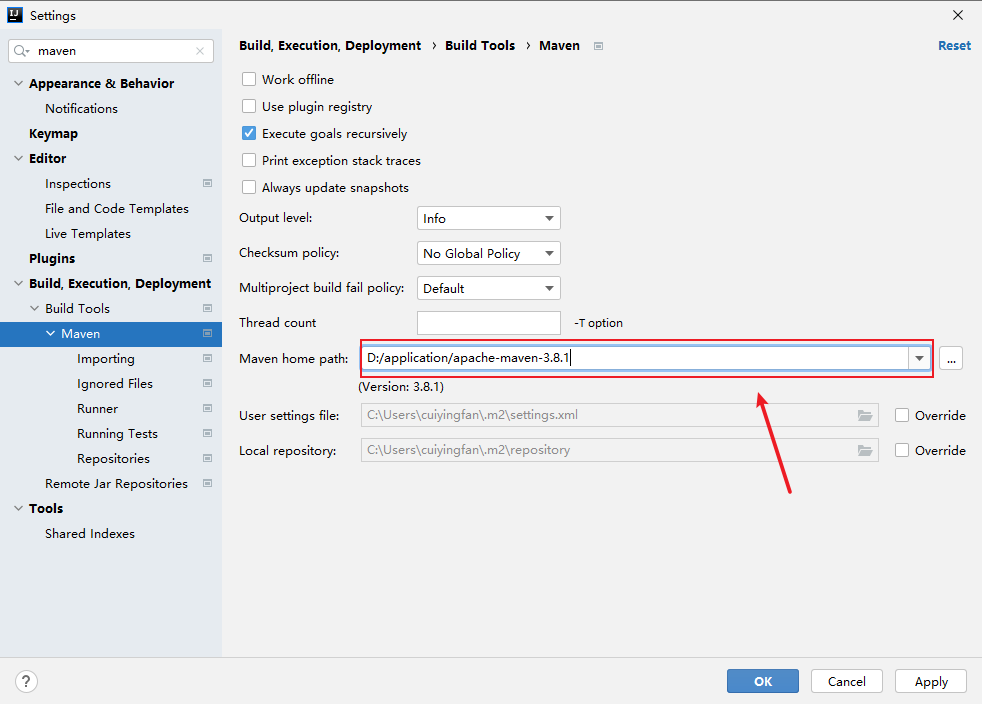The height and width of the screenshot is (704, 982).
Task: Collapse Build, Execution, Deployment section
Action: (x=18, y=283)
